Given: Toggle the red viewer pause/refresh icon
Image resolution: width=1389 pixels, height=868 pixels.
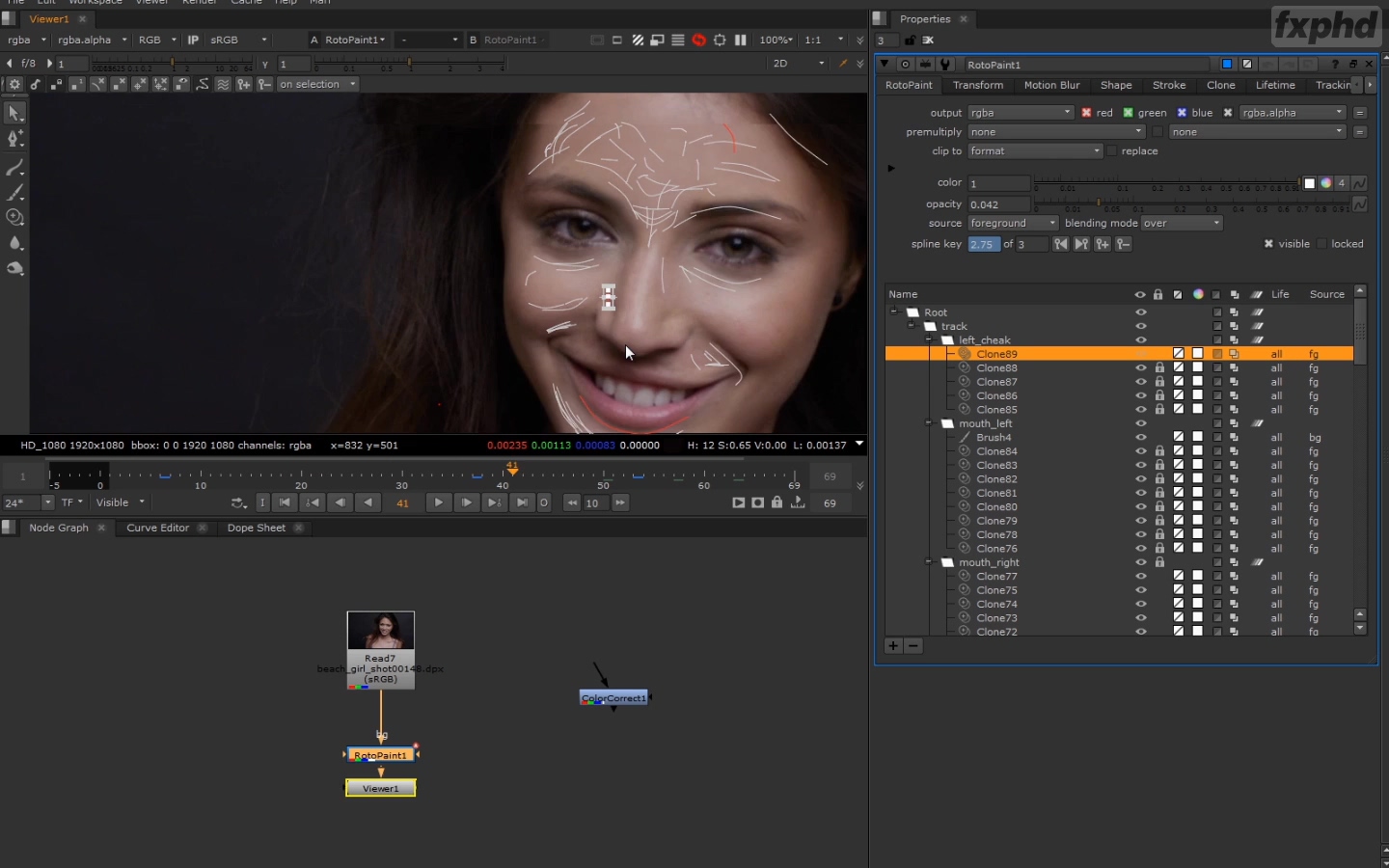Looking at the screenshot, I should tap(698, 40).
